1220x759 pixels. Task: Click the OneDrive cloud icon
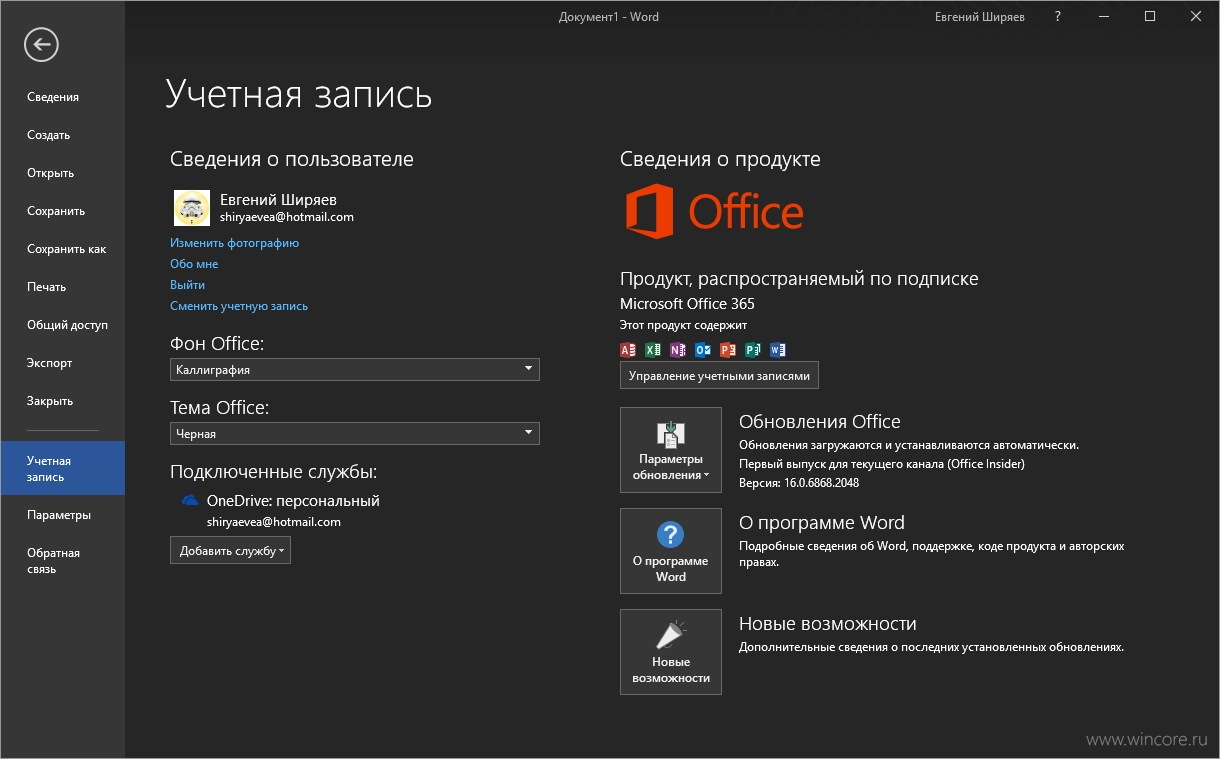point(190,501)
